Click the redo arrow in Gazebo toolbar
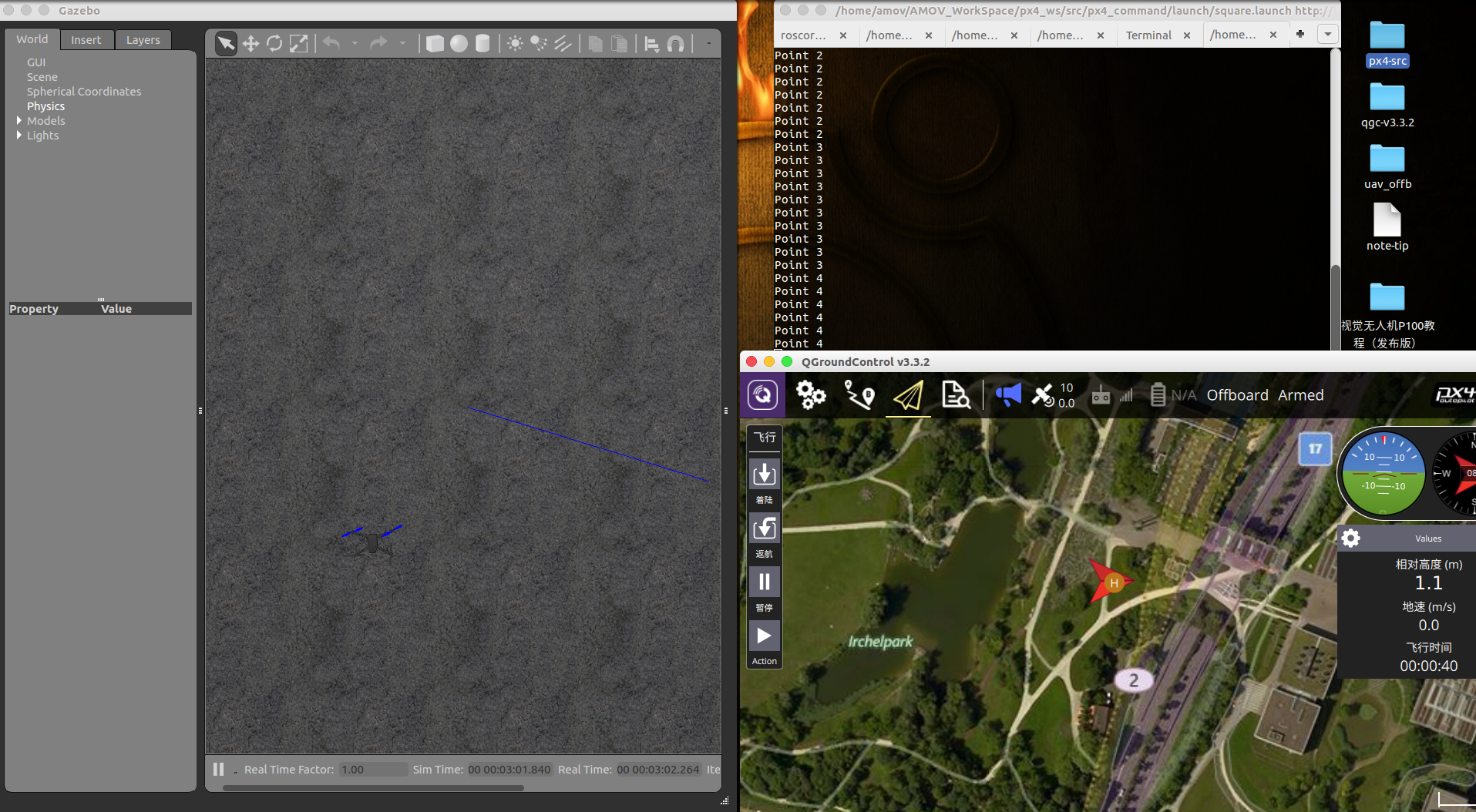The image size is (1476, 812). (x=378, y=43)
